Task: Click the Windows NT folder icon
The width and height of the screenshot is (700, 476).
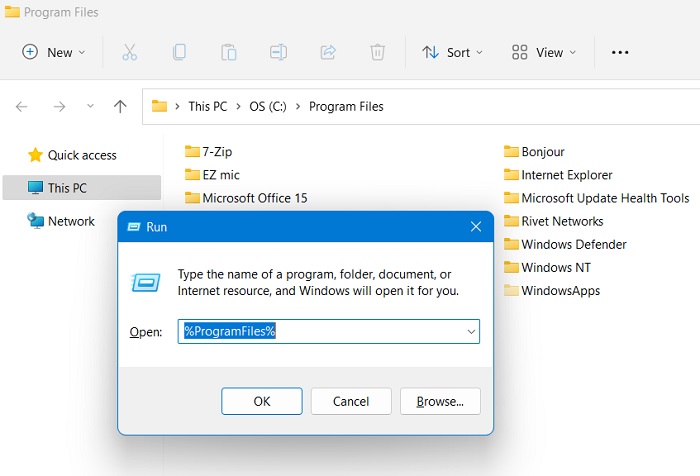Action: click(511, 267)
